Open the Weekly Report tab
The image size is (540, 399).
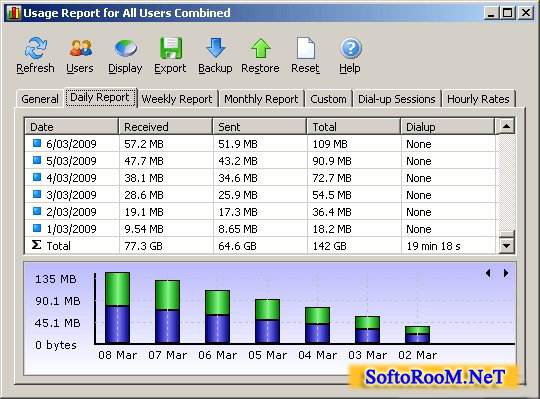[x=177, y=99]
